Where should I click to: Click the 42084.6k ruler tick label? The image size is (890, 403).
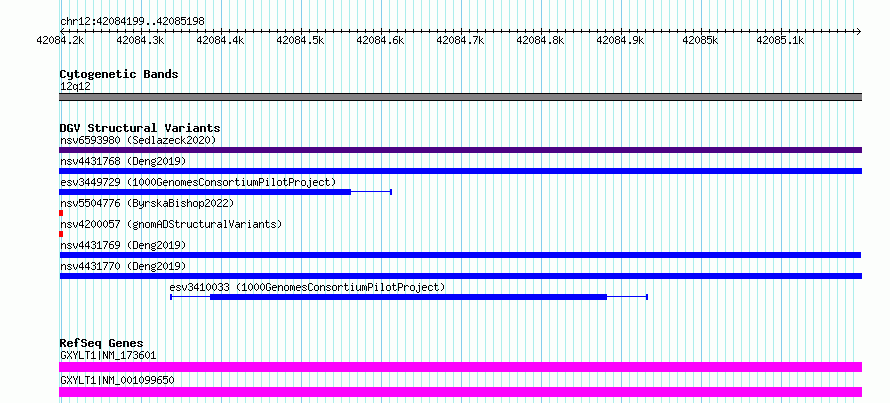click(380, 40)
